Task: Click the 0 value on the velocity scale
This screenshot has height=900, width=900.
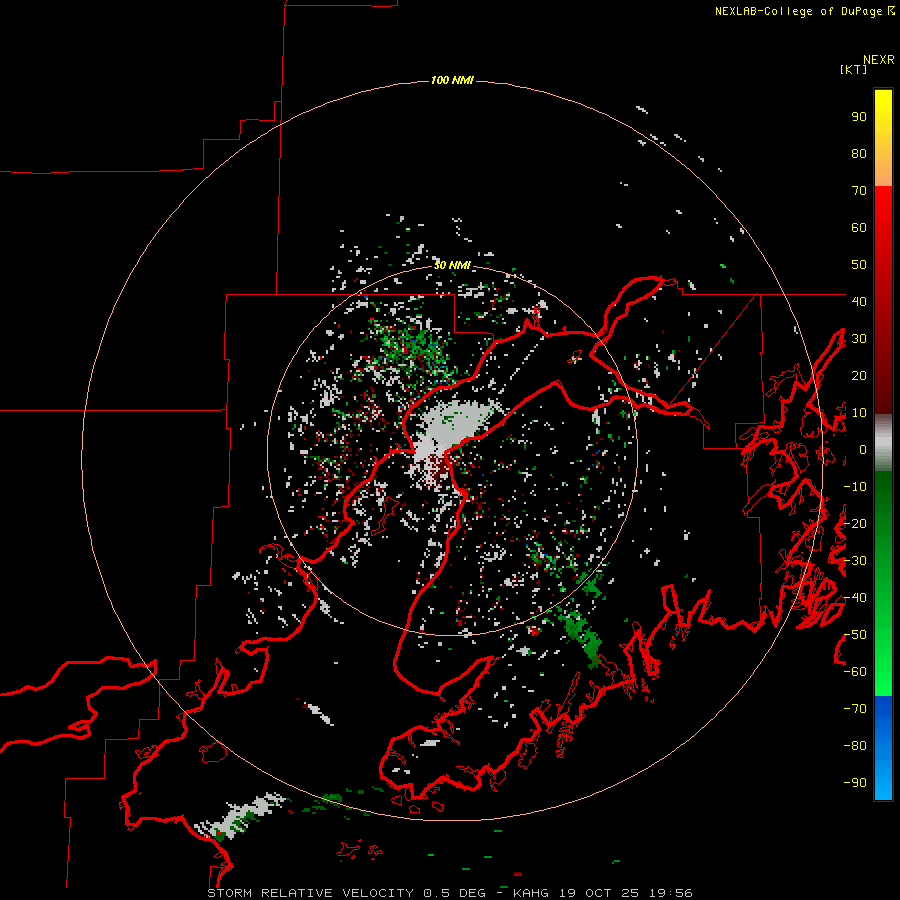Action: pyautogui.click(x=863, y=450)
